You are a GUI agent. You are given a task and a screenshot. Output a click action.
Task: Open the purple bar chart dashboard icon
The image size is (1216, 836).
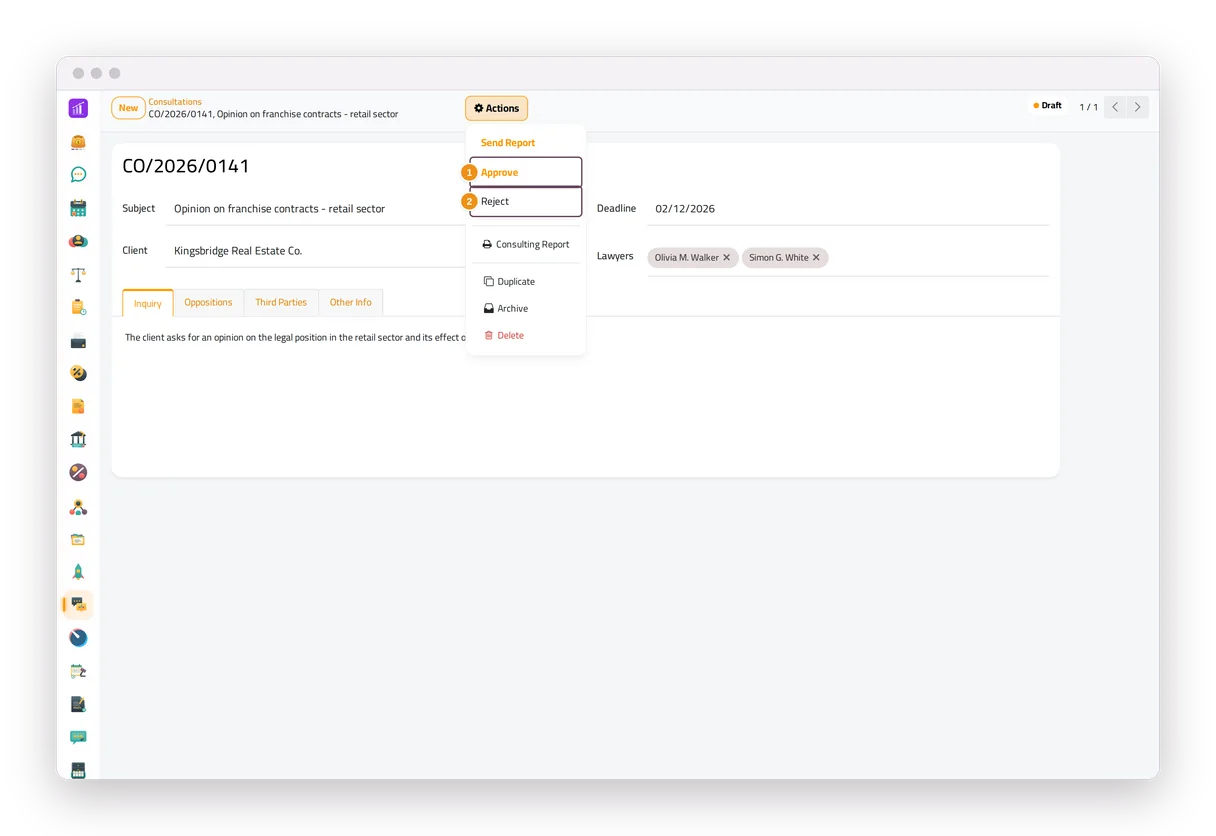tap(78, 108)
